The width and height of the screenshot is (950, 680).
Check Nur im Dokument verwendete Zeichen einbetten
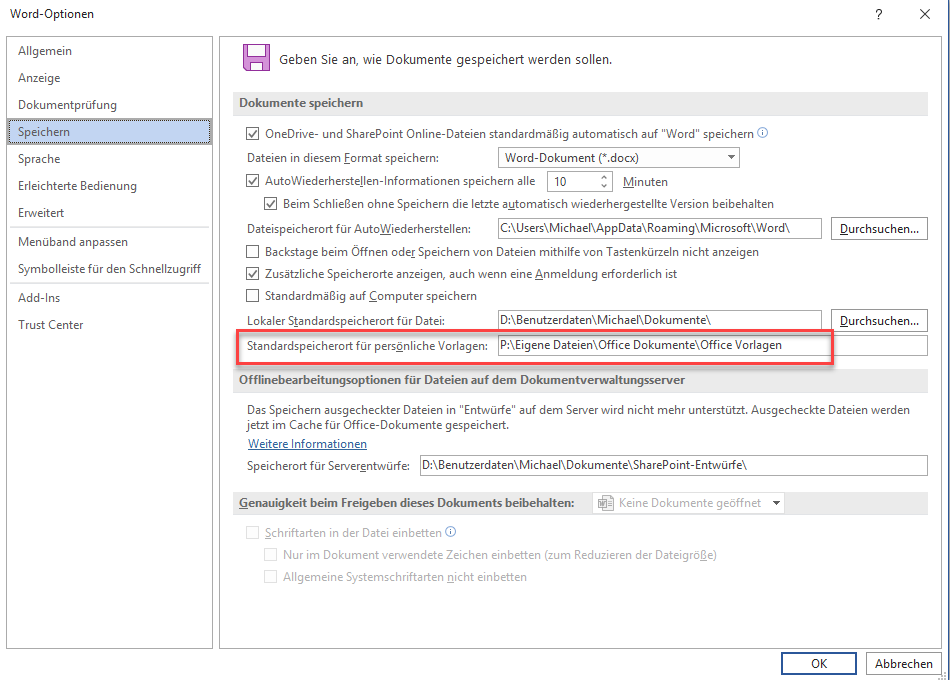[270, 555]
